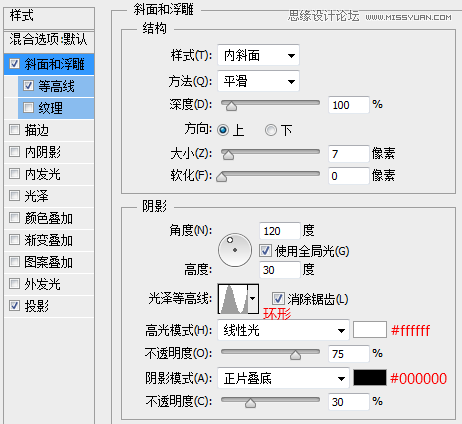462x424 pixels.
Task: Enable the 光泽 checkbox
Action: 14,195
